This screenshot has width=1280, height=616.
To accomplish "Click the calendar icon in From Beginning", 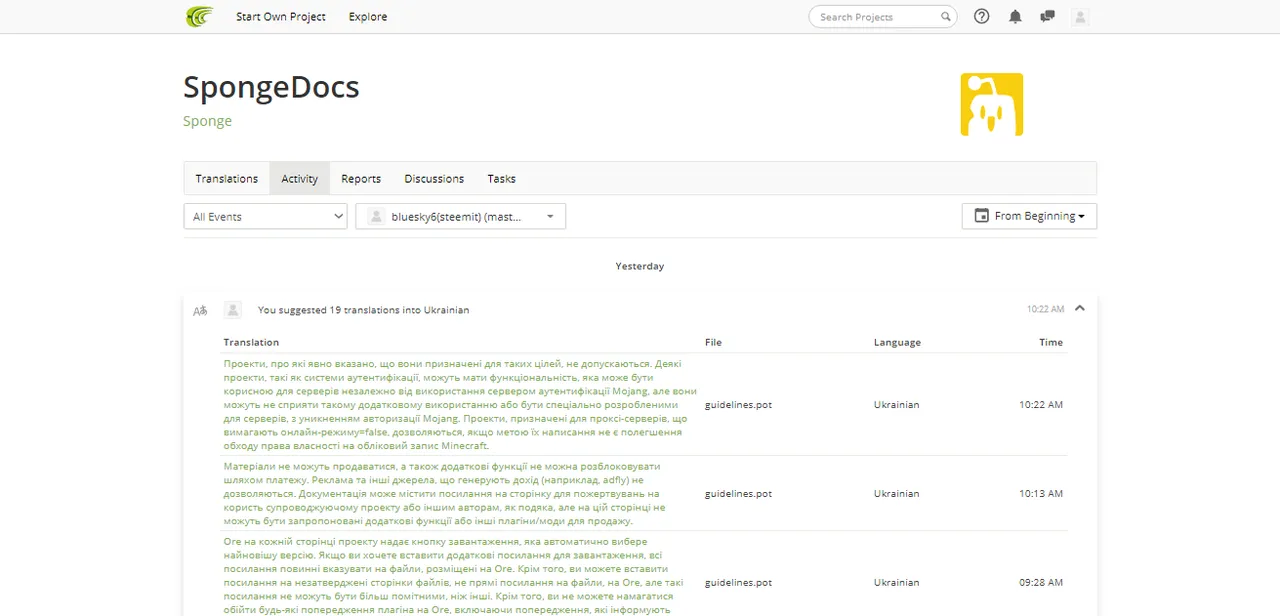I will tap(981, 216).
